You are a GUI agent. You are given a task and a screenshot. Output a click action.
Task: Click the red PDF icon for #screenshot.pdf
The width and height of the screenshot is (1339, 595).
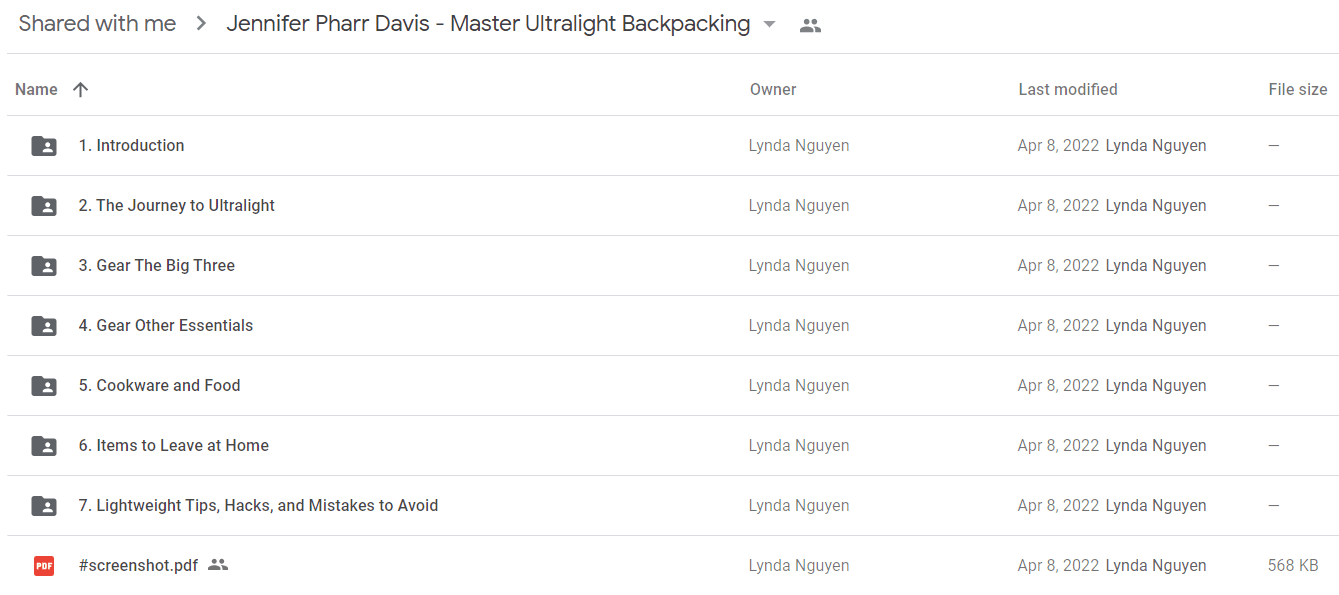pos(44,566)
